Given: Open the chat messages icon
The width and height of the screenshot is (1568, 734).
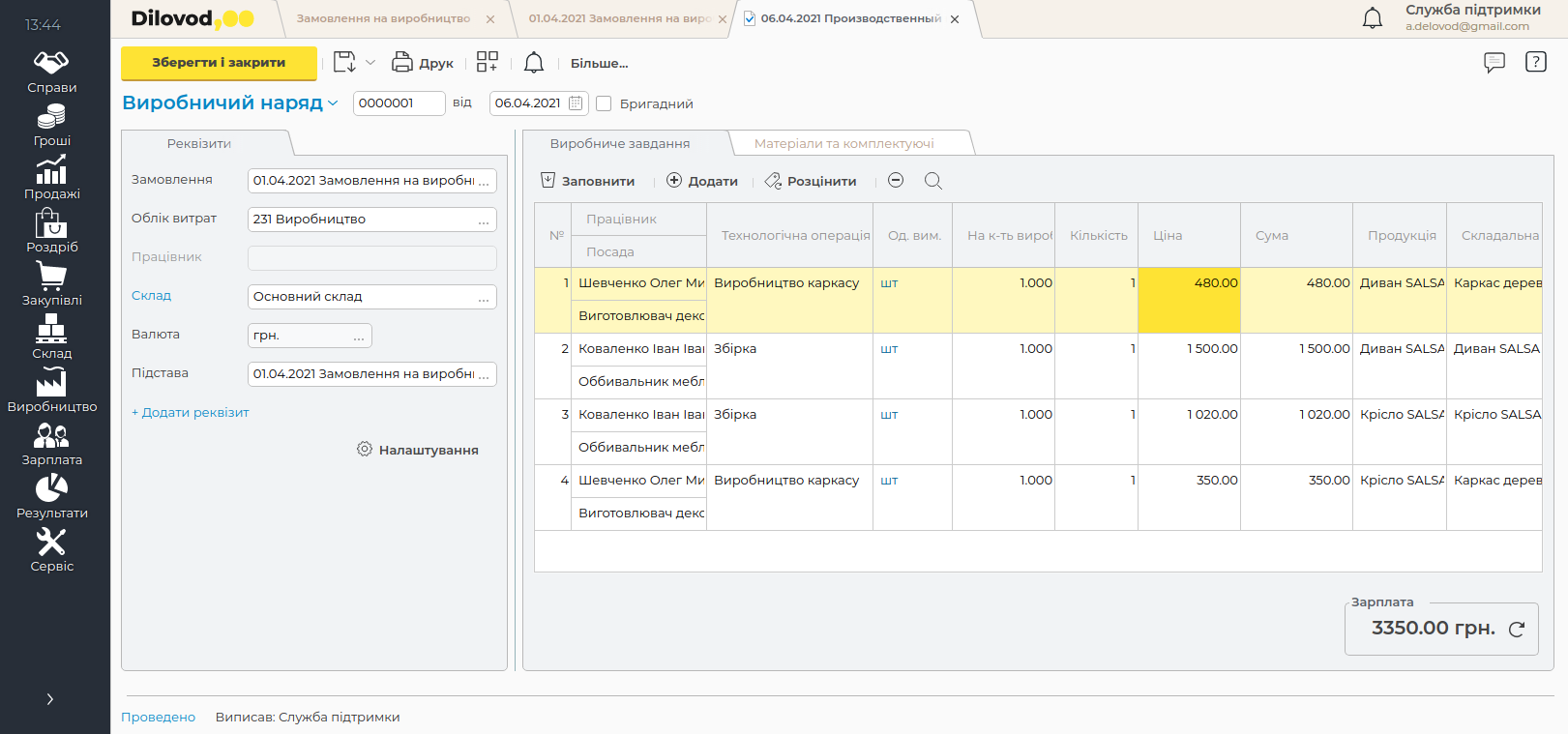Looking at the screenshot, I should [x=1494, y=63].
